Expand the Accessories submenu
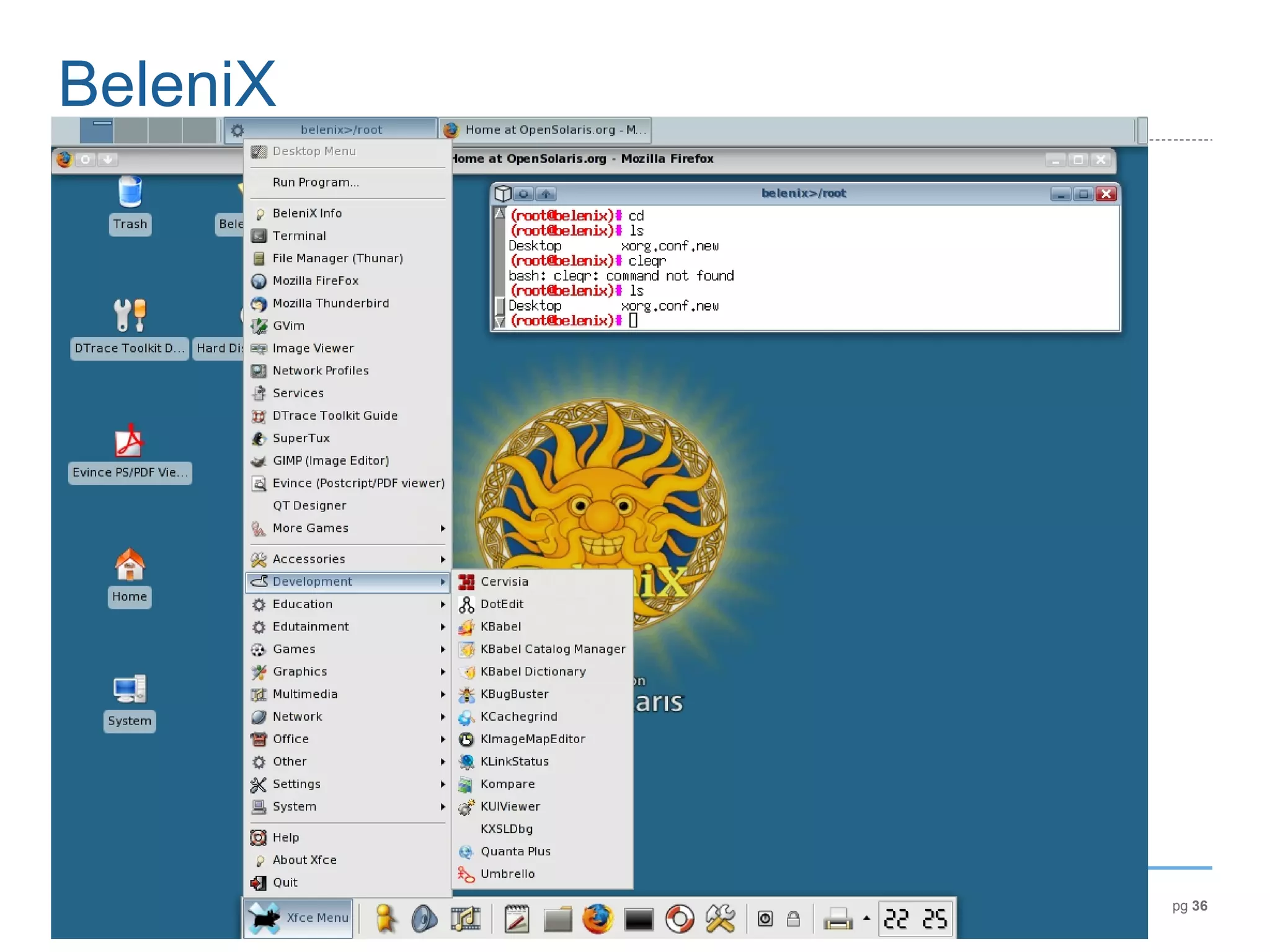1270x952 pixels. pyautogui.click(x=347, y=559)
